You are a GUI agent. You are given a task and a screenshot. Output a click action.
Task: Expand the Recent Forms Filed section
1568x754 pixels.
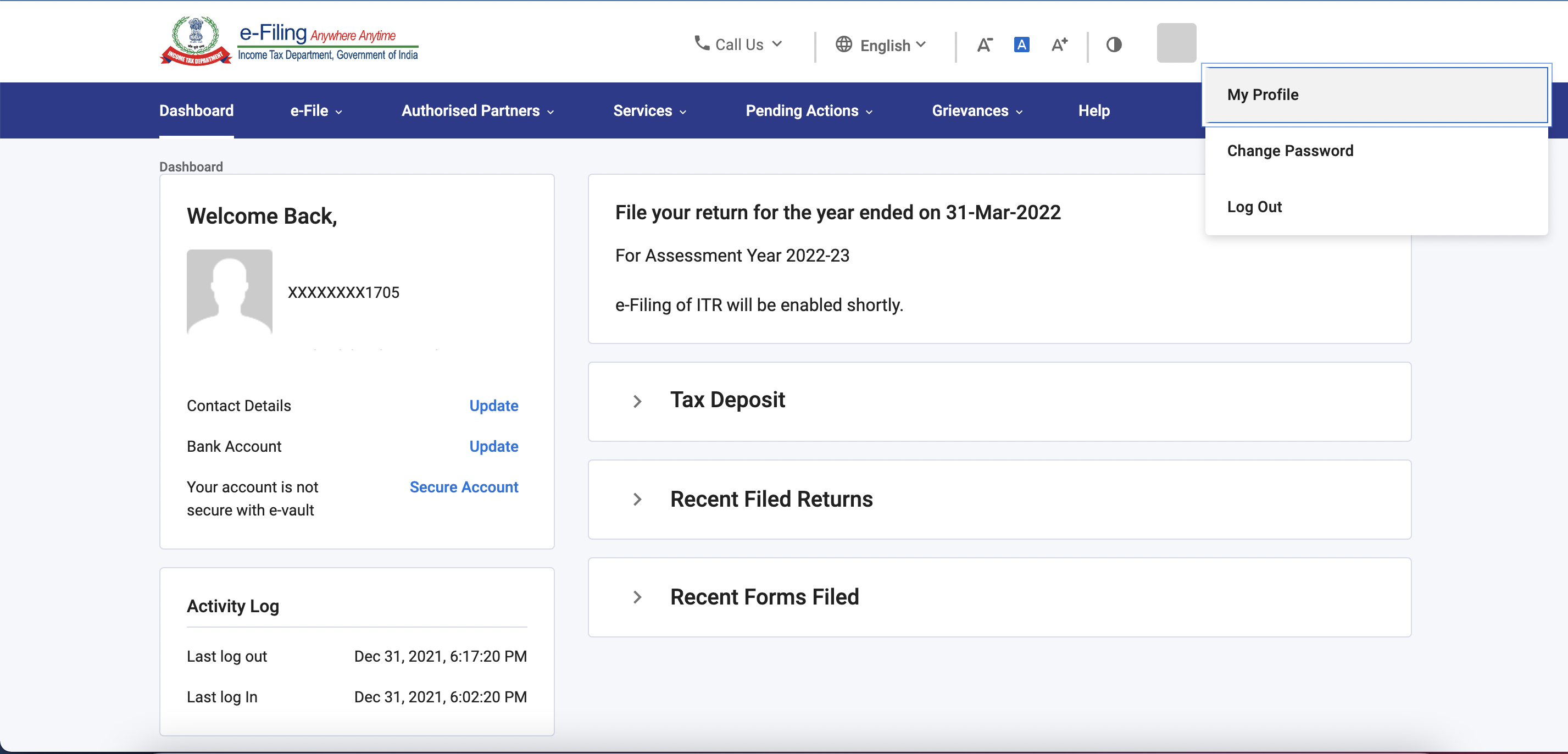(636, 597)
